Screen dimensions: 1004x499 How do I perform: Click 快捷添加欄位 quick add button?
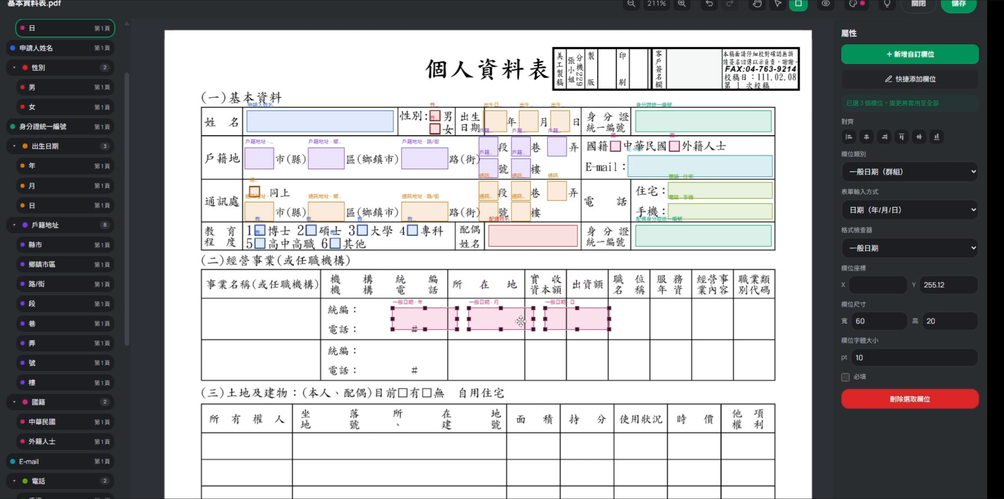[x=910, y=79]
